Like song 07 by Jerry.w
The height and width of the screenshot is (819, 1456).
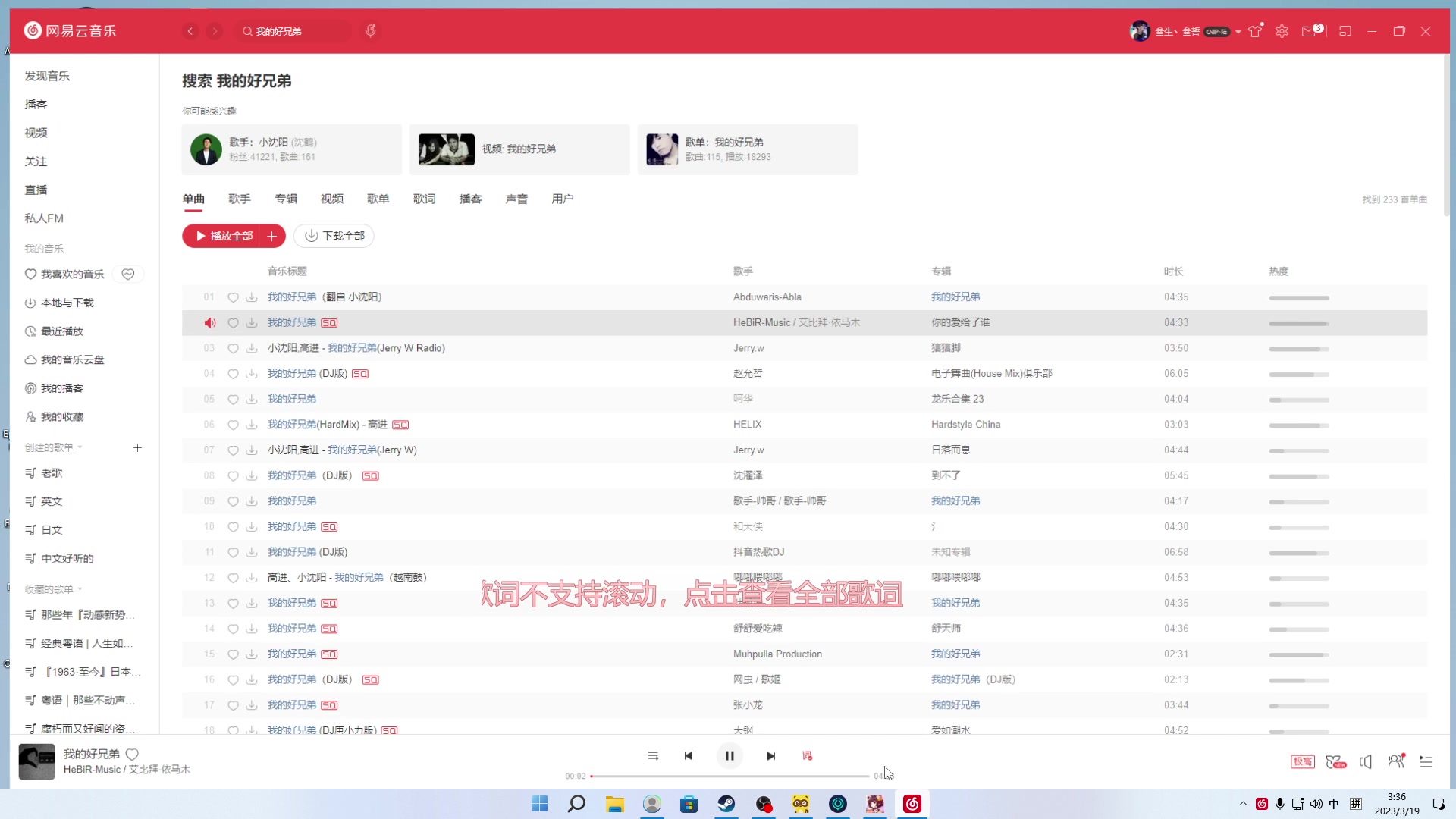[x=233, y=450]
